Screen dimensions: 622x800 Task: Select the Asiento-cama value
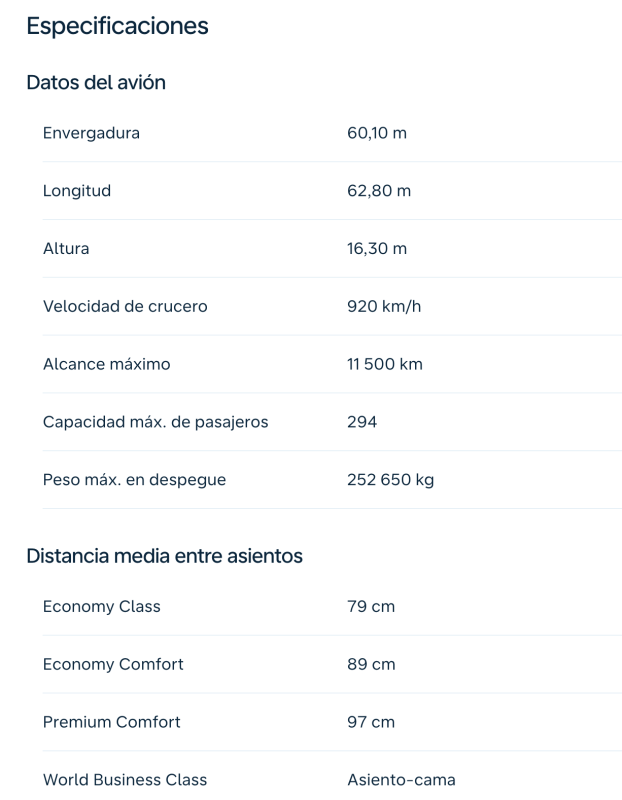(401, 780)
